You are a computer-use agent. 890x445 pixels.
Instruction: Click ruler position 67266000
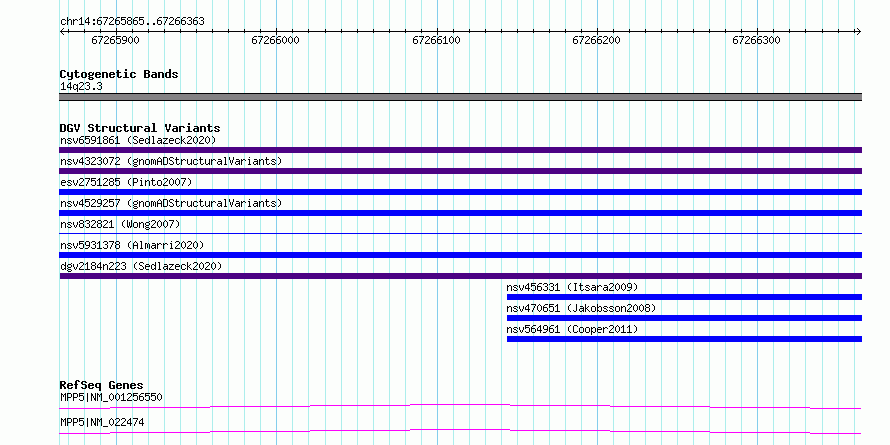275,40
